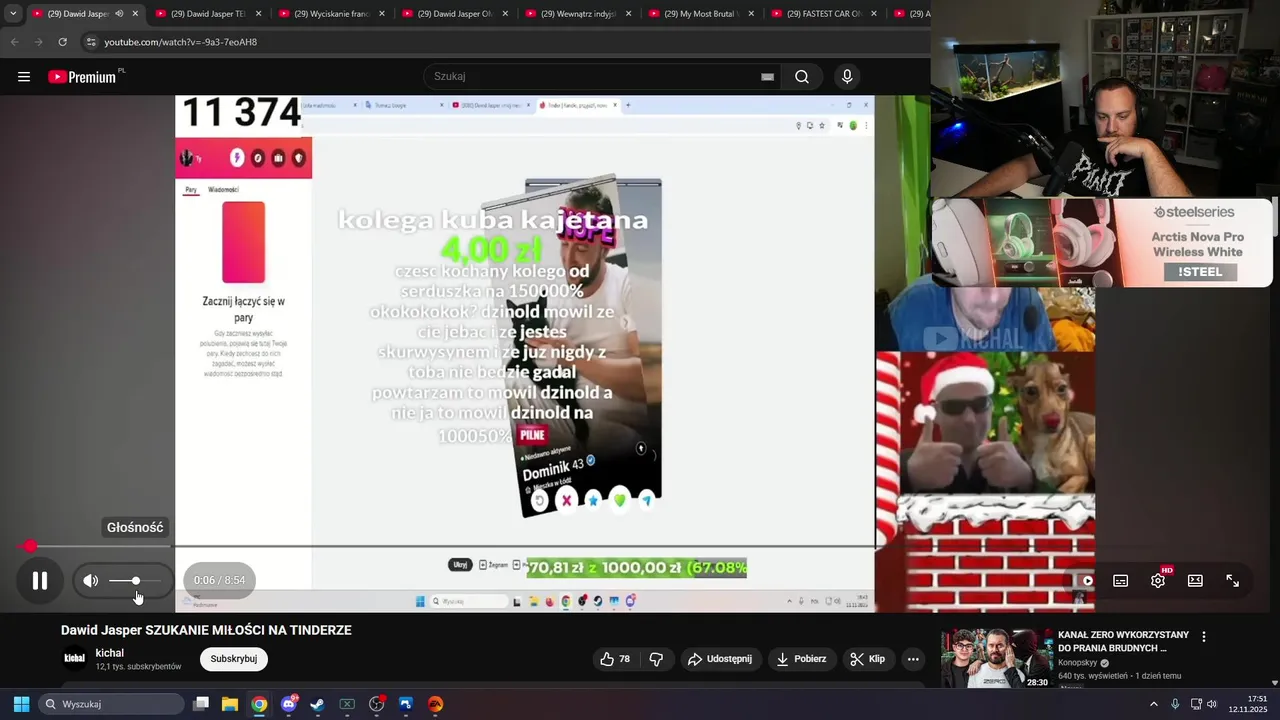Open EA app from the taskbar
The image size is (1280, 720).
click(x=436, y=704)
